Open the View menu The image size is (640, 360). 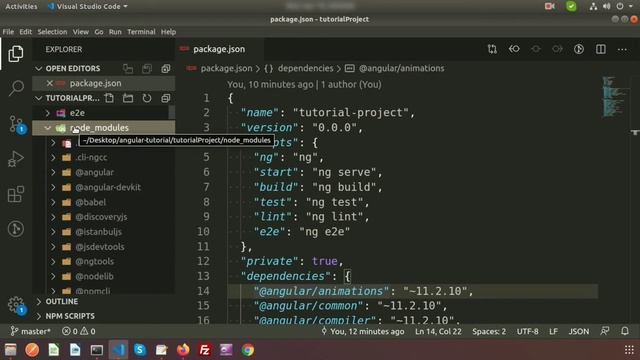pyautogui.click(x=81, y=32)
